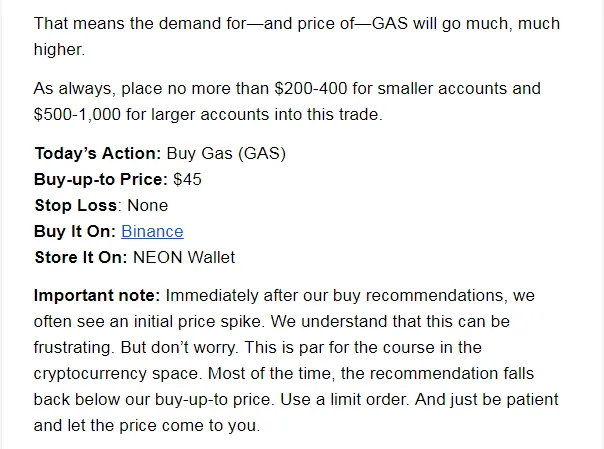Click the "Buy-up-to Price:" bold label

(x=101, y=179)
